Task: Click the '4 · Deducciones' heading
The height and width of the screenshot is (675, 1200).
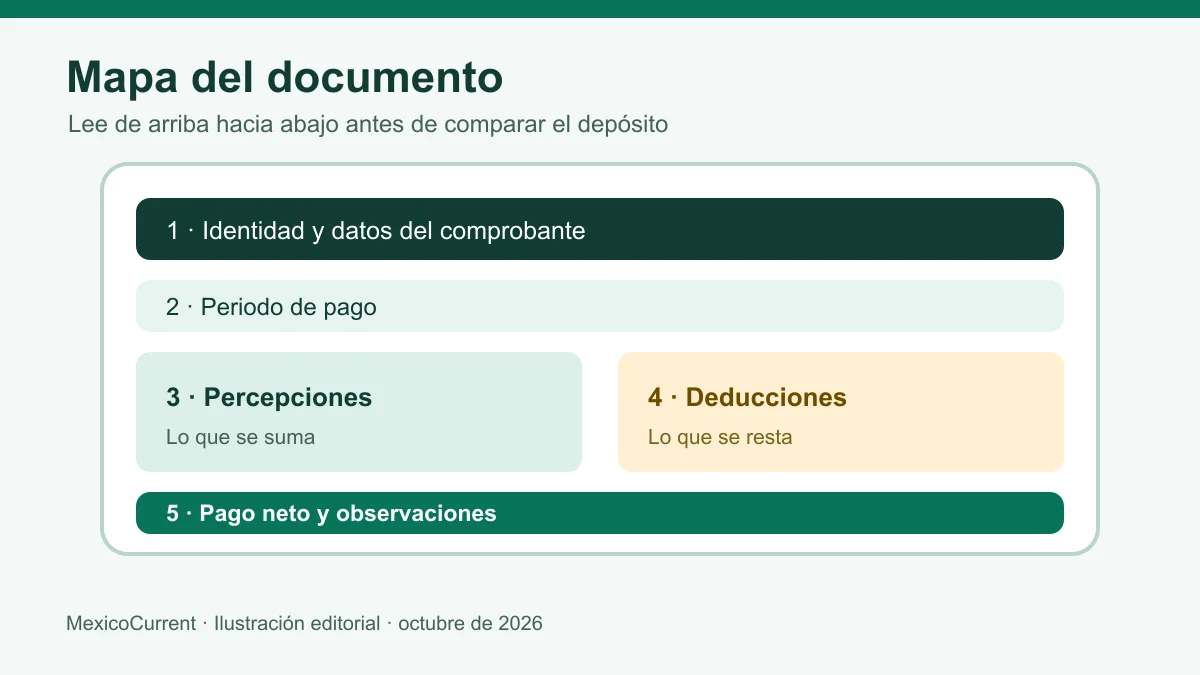Action: click(x=747, y=397)
